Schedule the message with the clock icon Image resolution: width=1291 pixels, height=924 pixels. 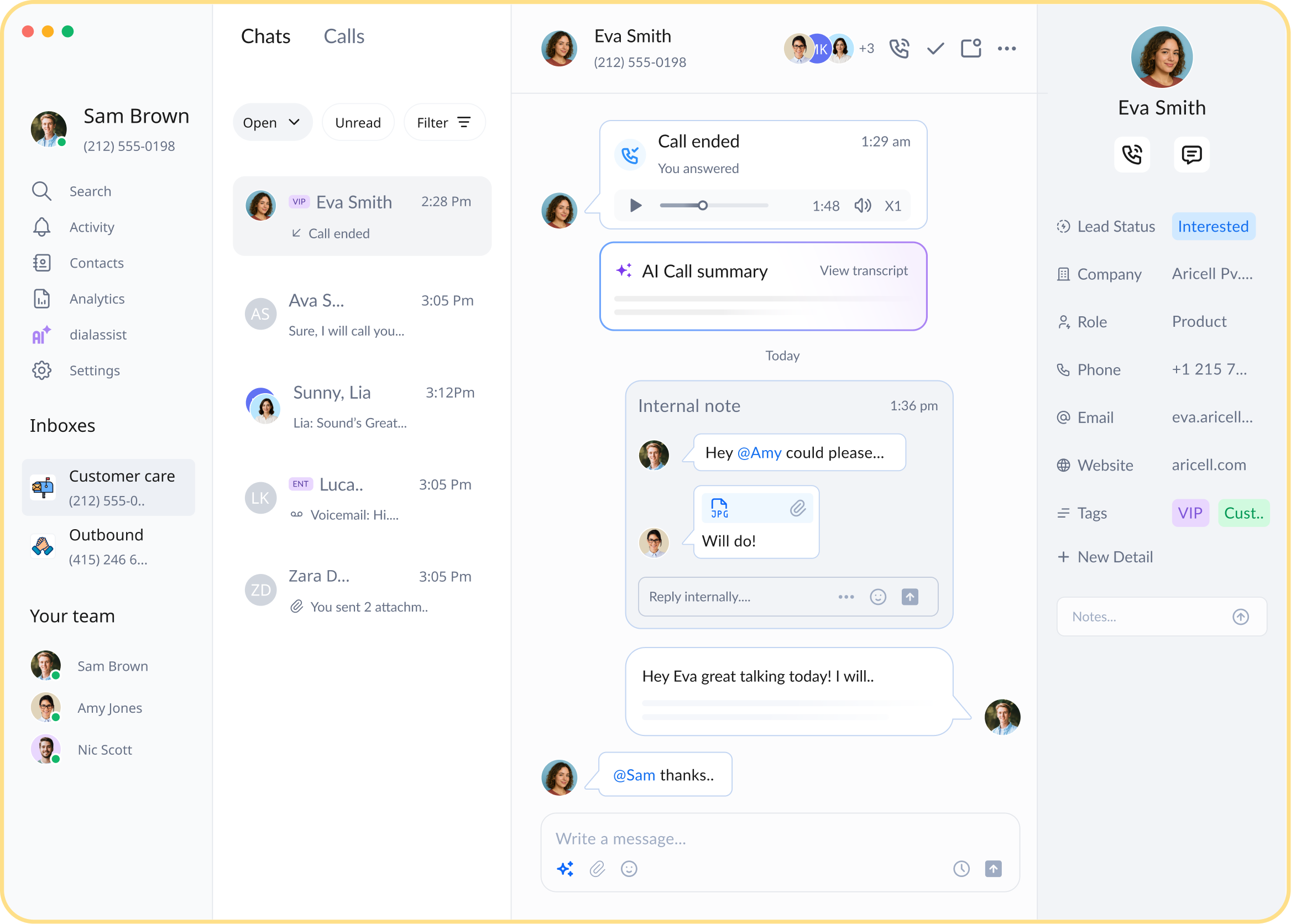[x=961, y=869]
